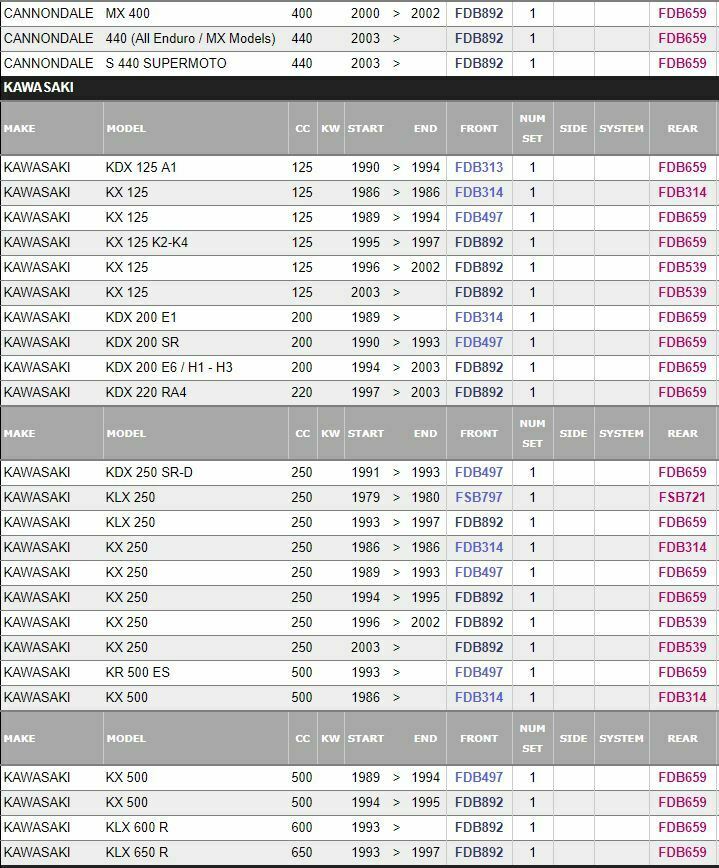Open rear FDB659 in KR 500 ES row

(x=682, y=672)
